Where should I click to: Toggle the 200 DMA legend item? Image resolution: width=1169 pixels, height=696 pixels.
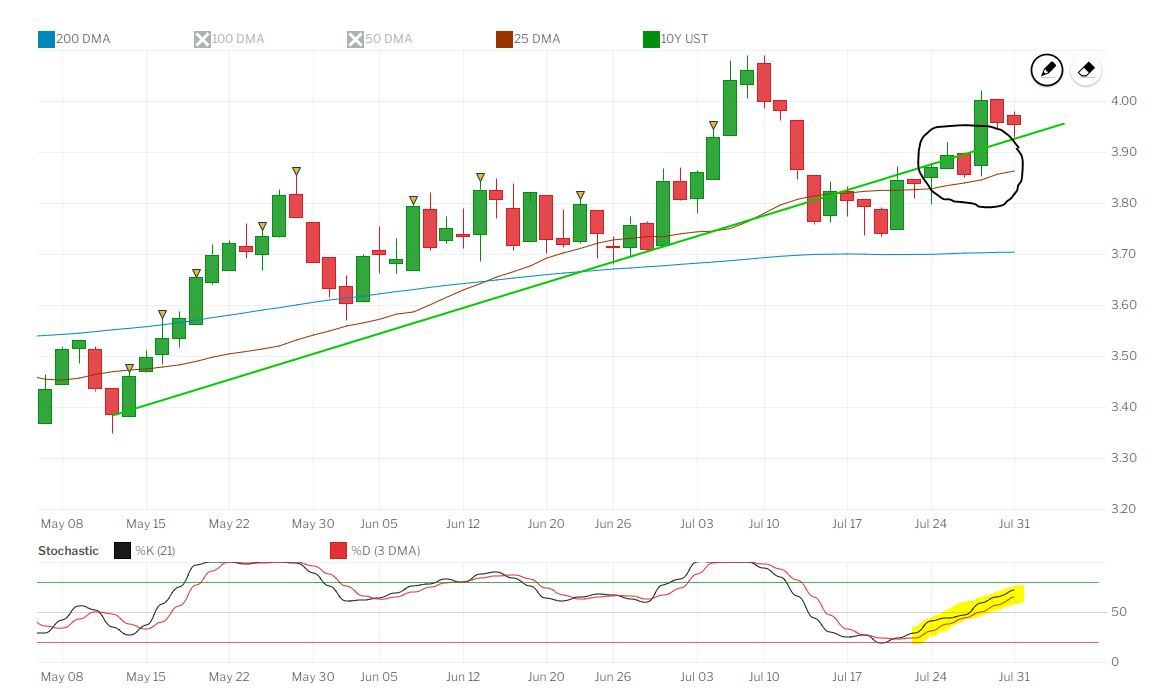pos(74,39)
